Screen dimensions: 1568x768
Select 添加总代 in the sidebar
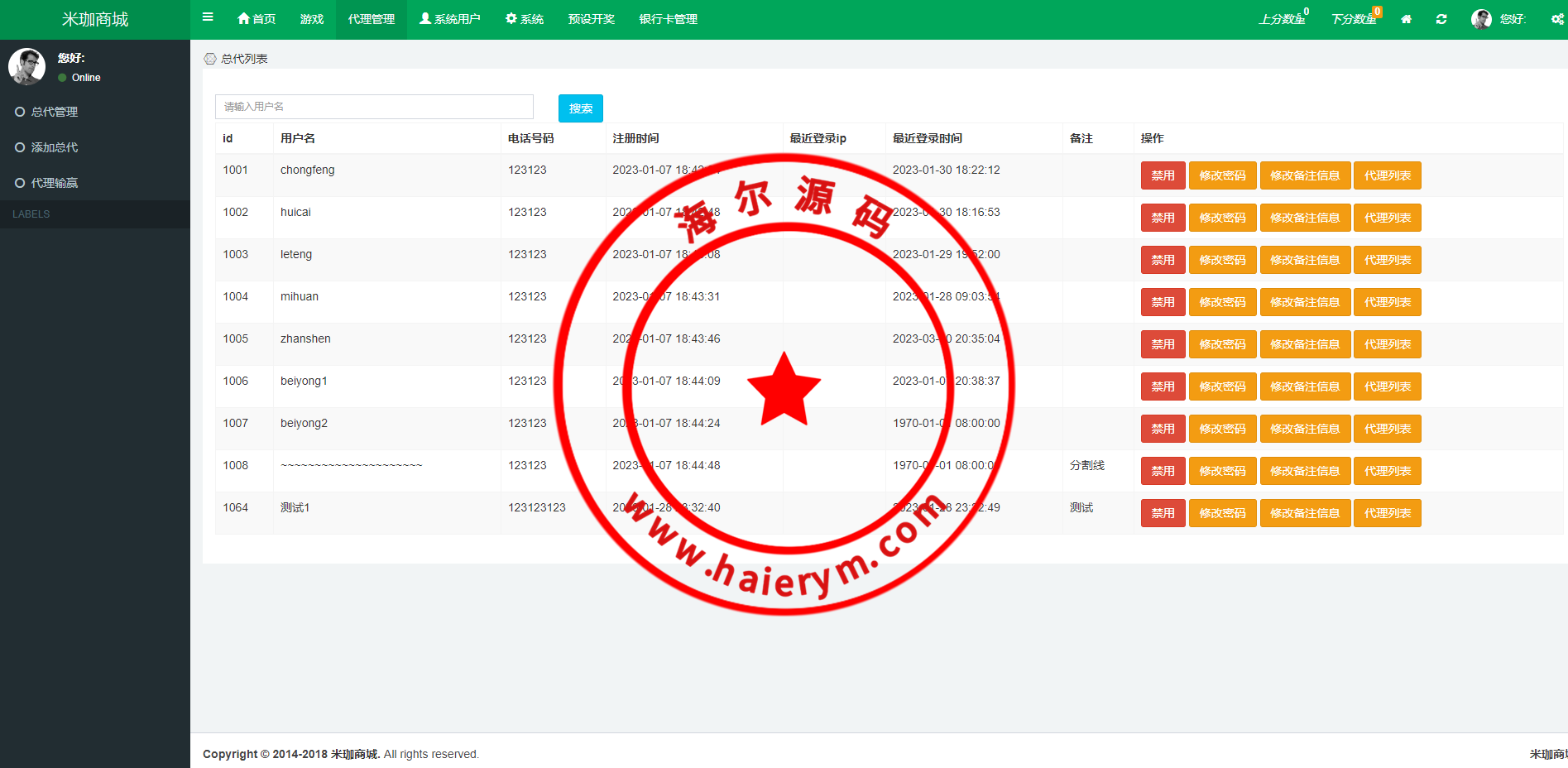55,147
